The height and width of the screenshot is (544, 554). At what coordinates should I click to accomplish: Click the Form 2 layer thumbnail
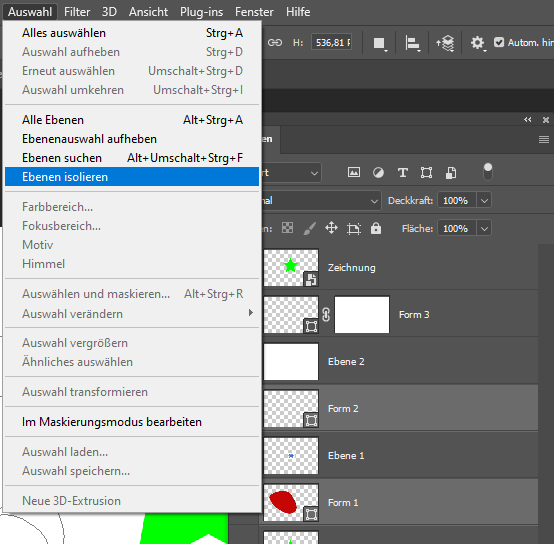point(291,409)
